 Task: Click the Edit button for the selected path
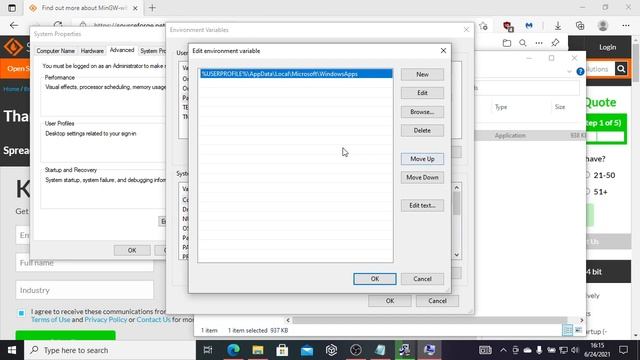click(x=422, y=93)
